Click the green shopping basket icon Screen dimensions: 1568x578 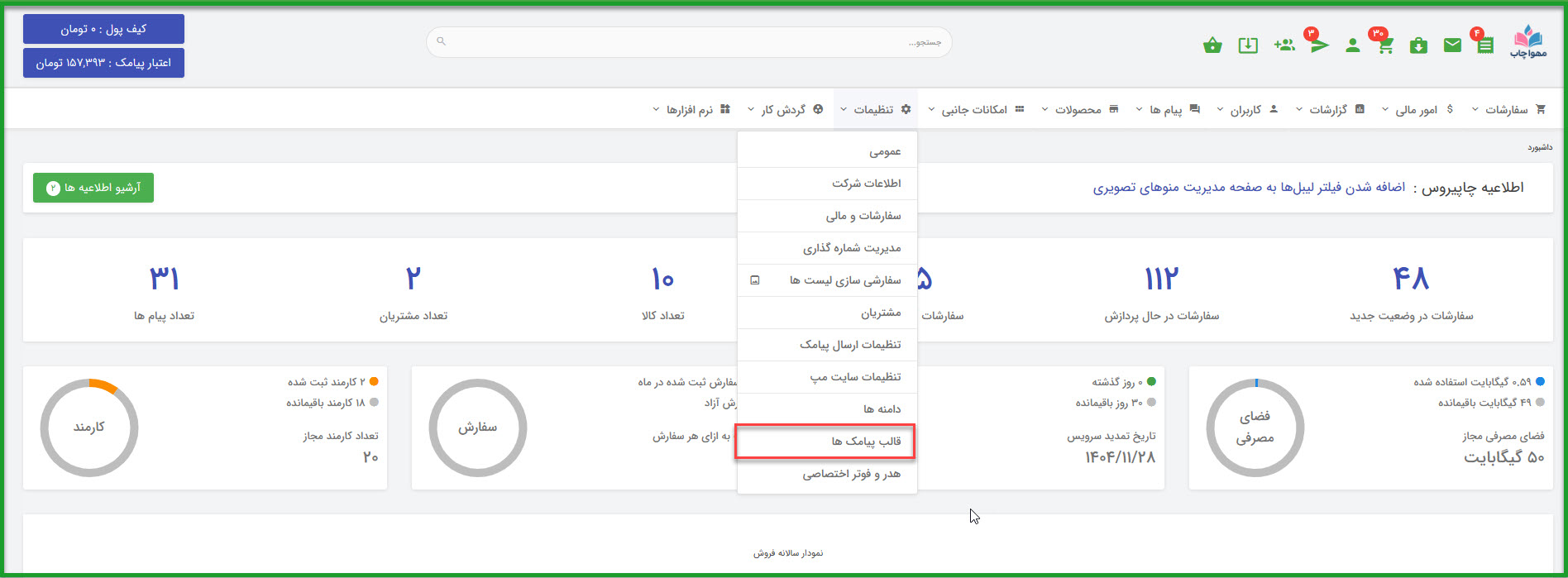[x=1212, y=45]
